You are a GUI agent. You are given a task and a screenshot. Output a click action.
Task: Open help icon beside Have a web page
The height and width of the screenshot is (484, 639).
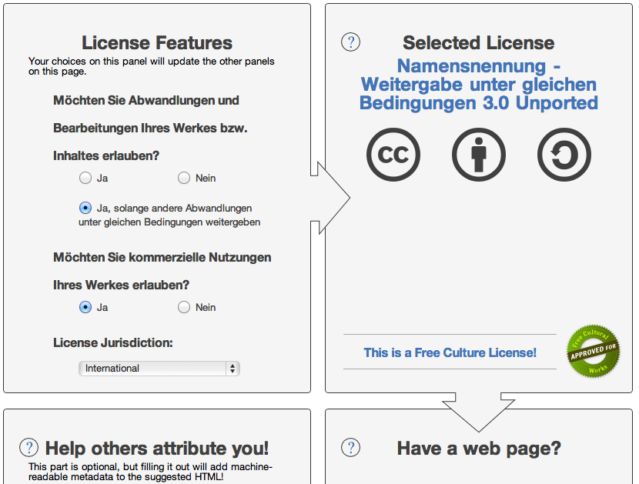(x=350, y=448)
